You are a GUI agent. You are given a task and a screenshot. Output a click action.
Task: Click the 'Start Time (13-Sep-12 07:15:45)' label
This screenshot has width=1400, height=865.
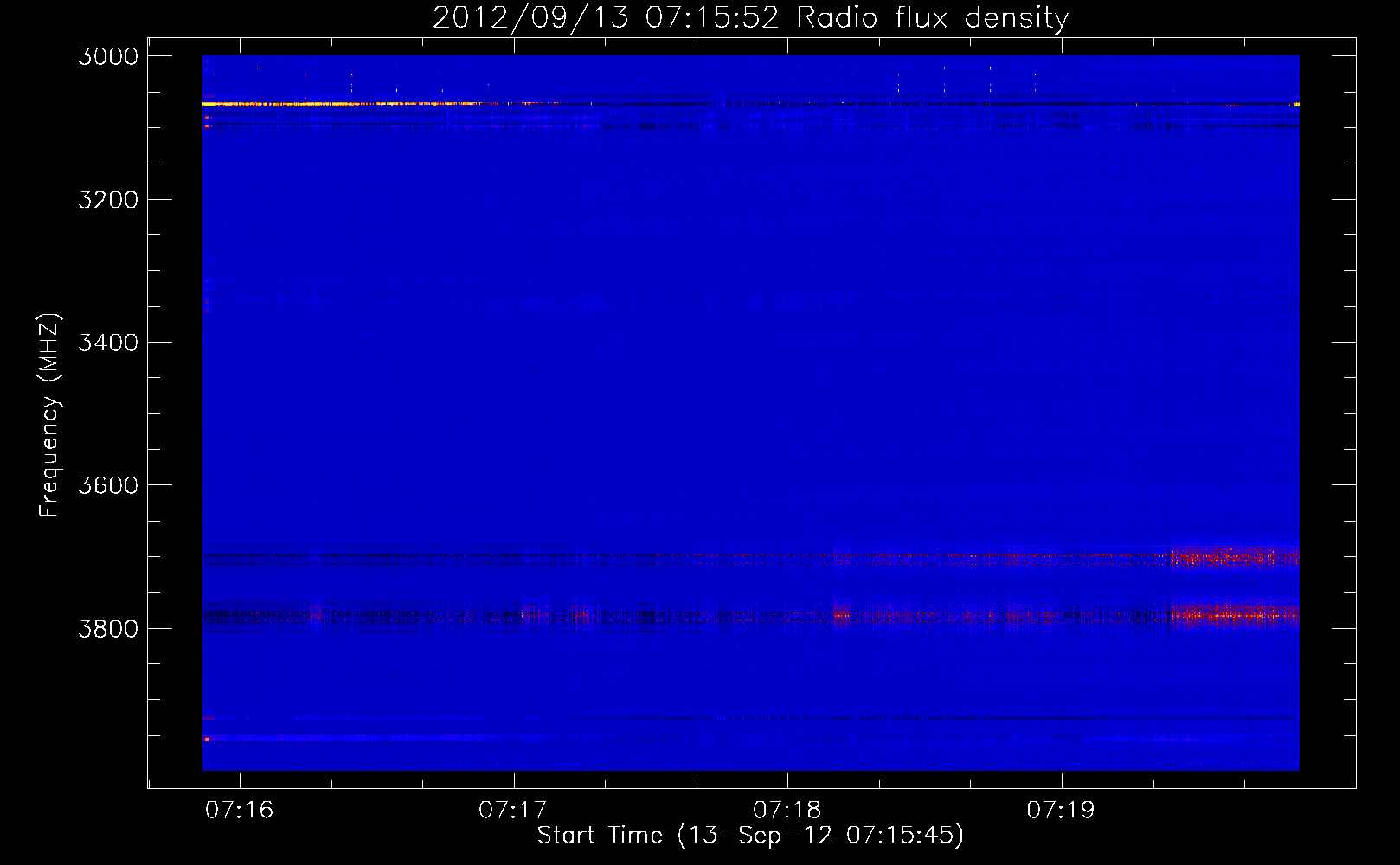click(x=750, y=836)
